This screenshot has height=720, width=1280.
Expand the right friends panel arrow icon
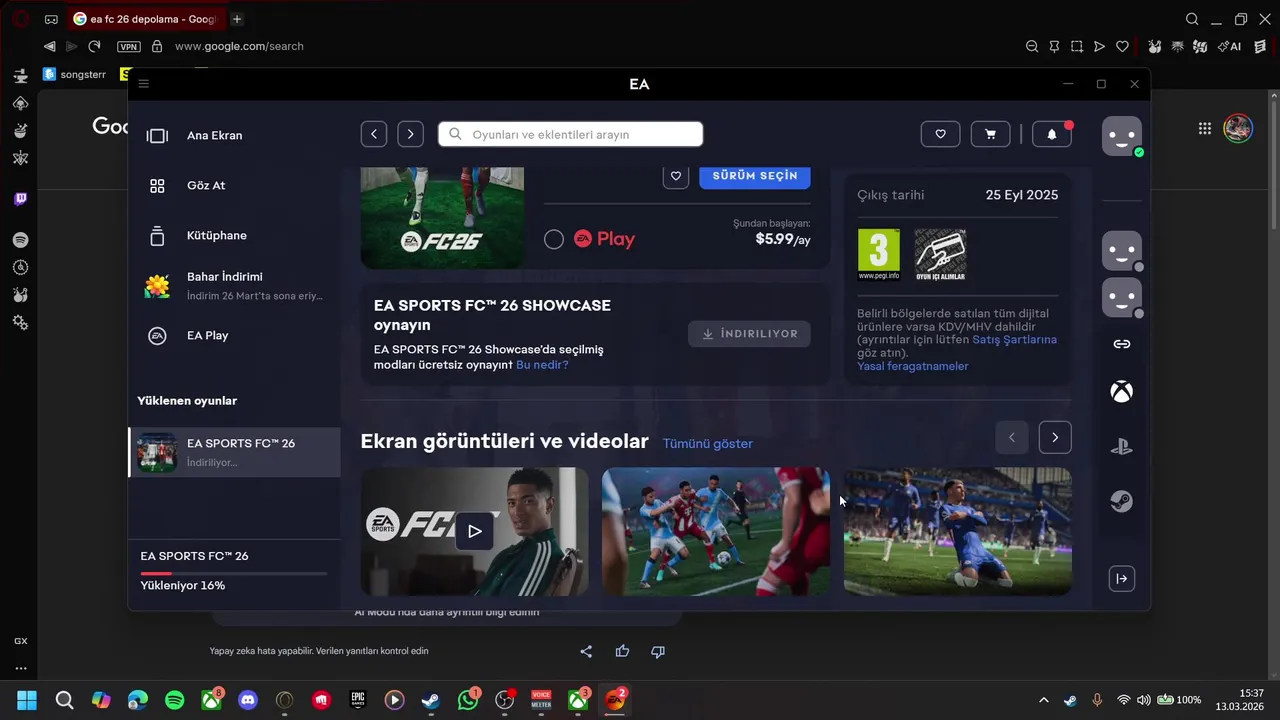click(1122, 578)
